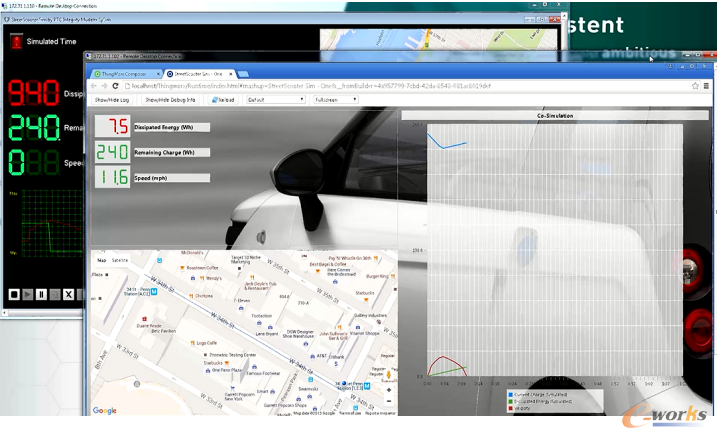The height and width of the screenshot is (438, 717).
Task: Click the Show/Hide Log button
Action: [x=112, y=100]
